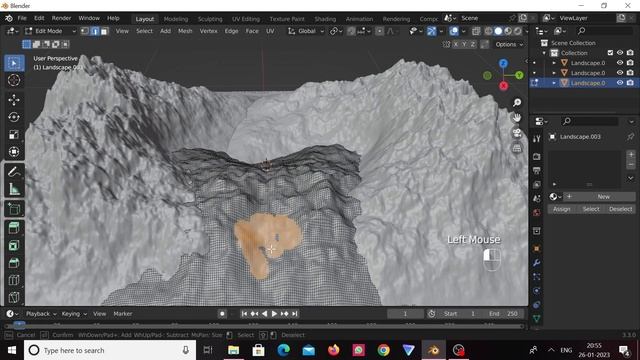Switch orthographic/perspective grid icon
The width and height of the screenshot is (640, 360).
[517, 148]
